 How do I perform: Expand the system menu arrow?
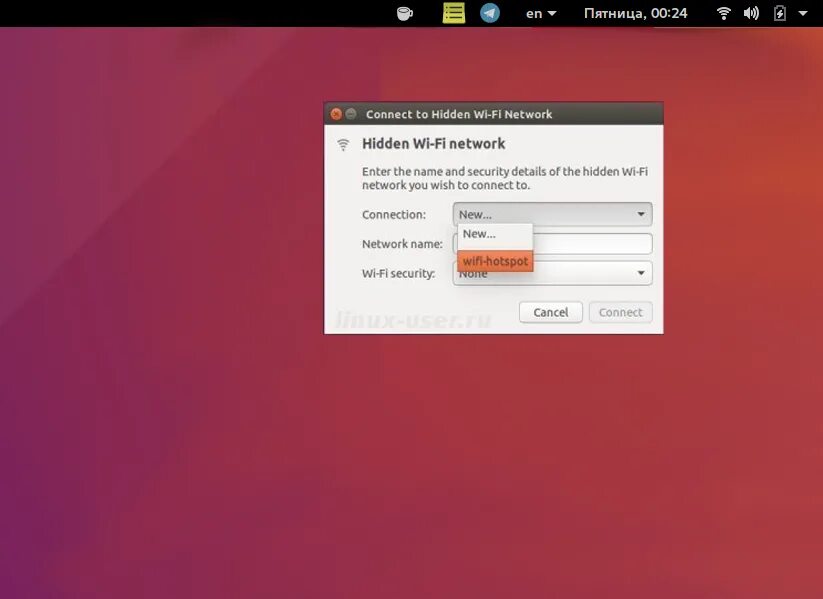coord(803,13)
